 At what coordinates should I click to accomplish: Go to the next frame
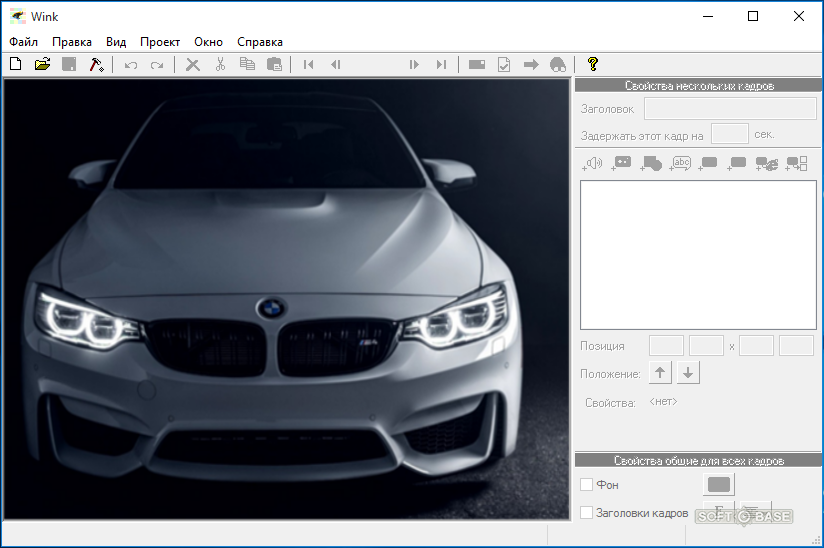pyautogui.click(x=414, y=65)
